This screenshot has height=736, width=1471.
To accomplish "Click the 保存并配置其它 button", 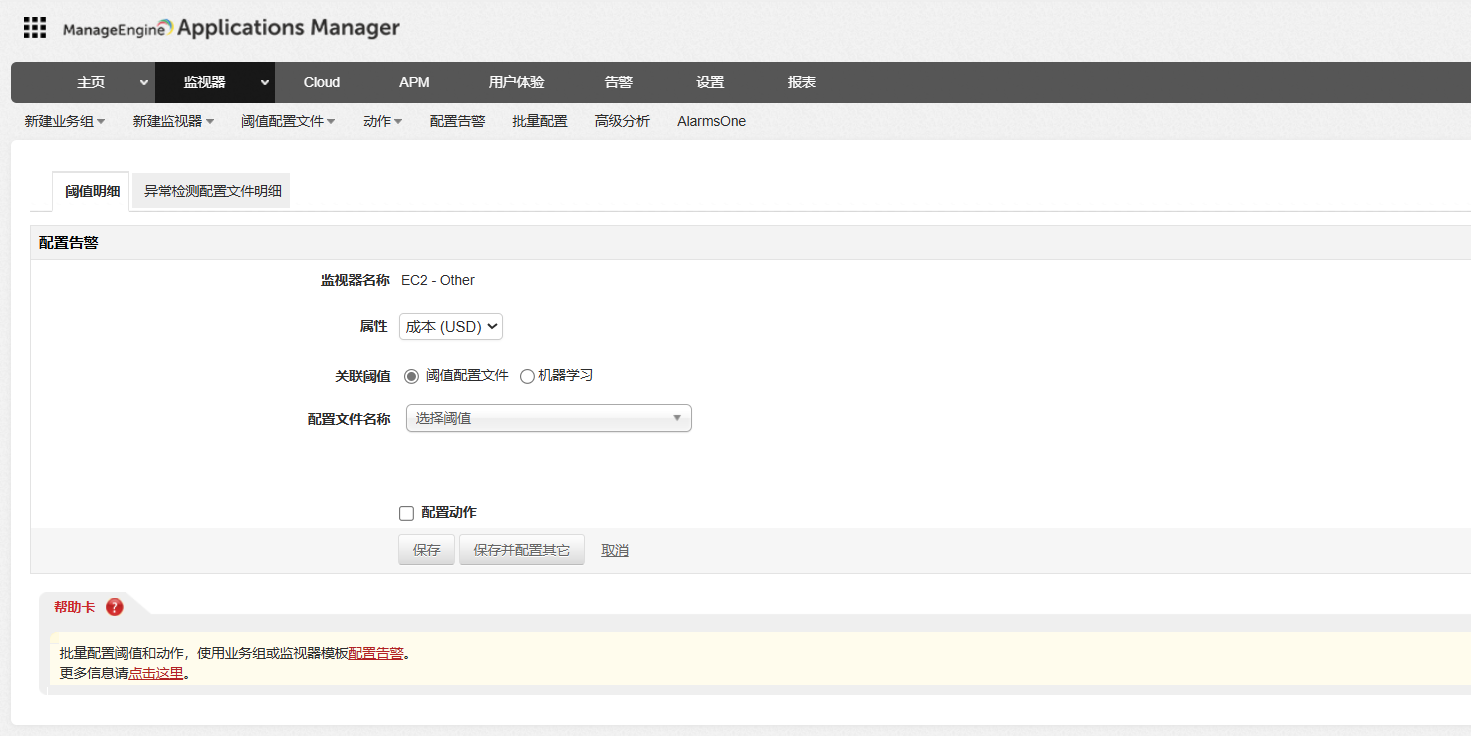I will click(x=522, y=550).
